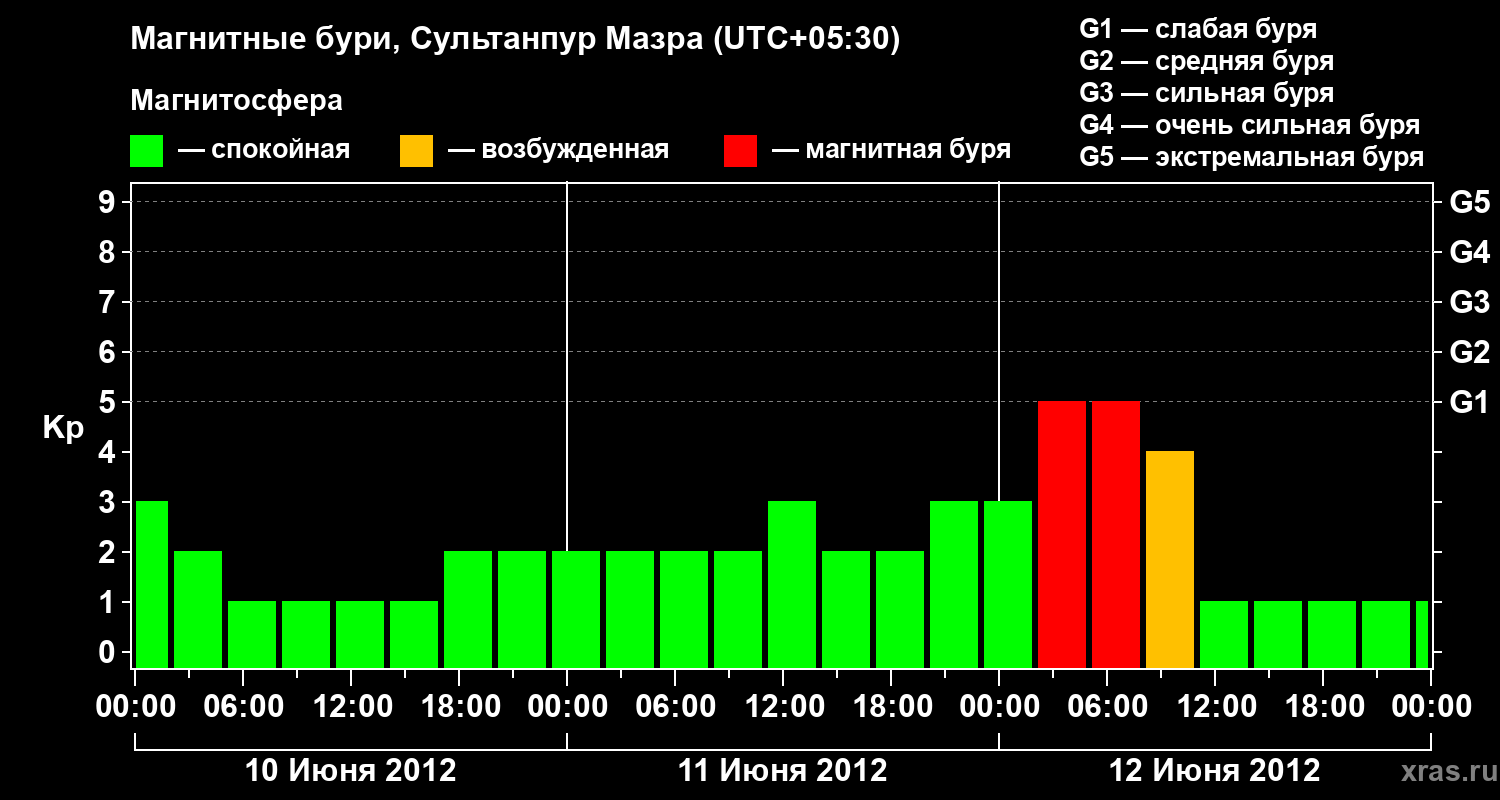This screenshot has height=800, width=1500.
Task: Click the red bar just left of 06:00, 12 June
Action: point(1062,535)
